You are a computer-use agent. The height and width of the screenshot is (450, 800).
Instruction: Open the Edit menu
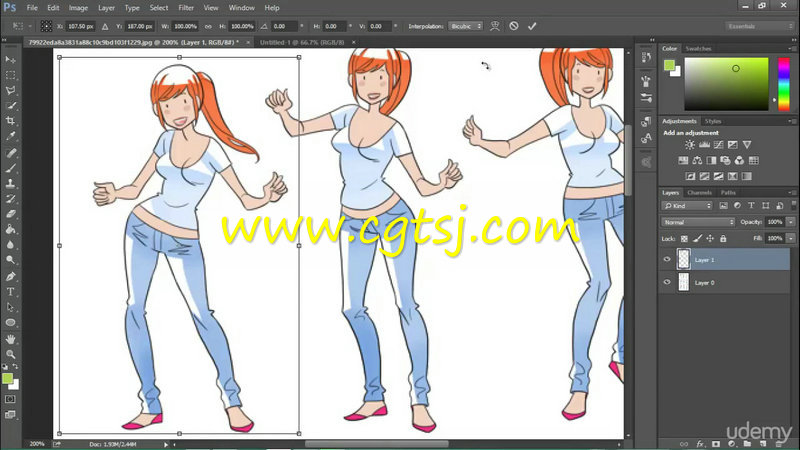click(x=53, y=8)
